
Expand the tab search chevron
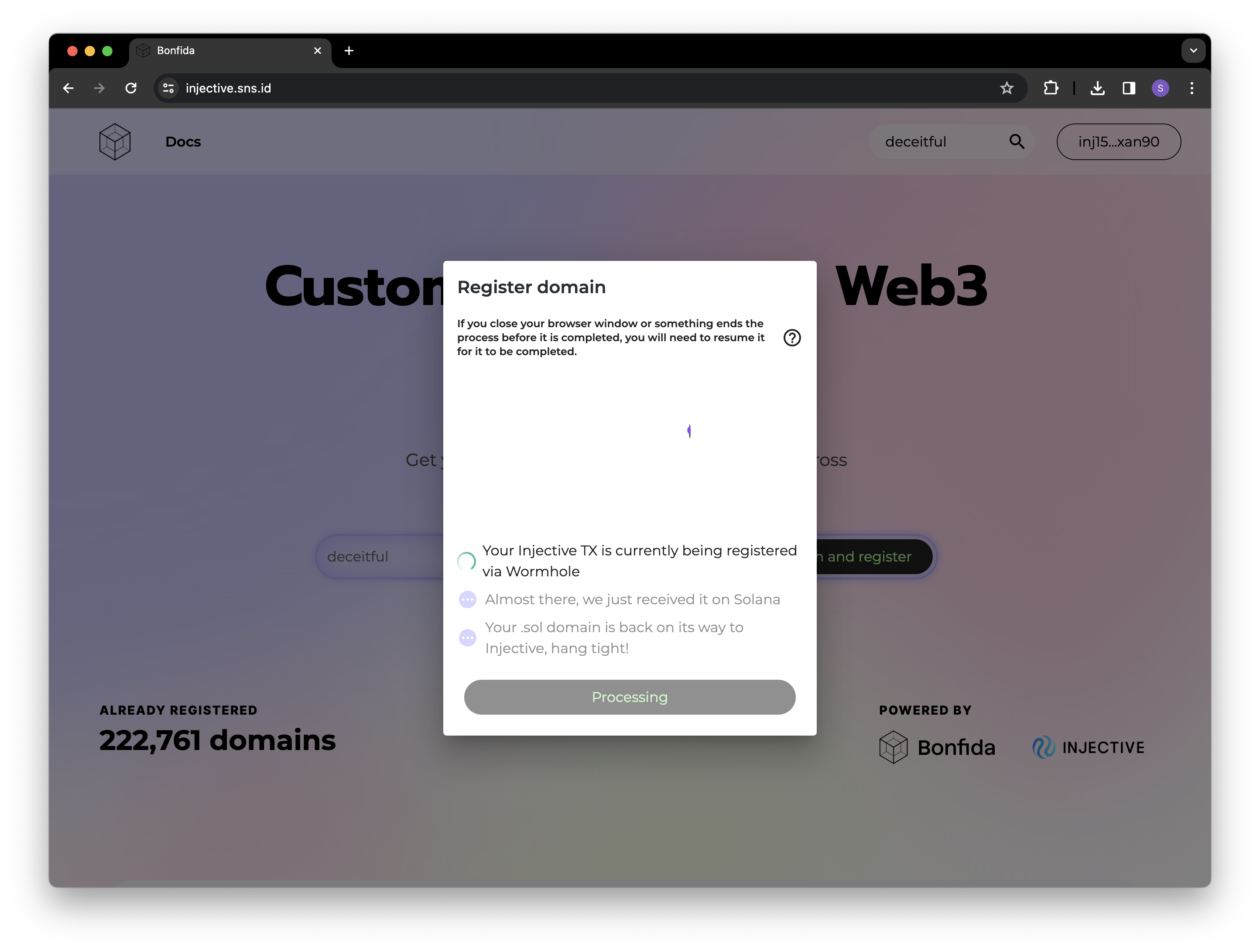click(1193, 51)
